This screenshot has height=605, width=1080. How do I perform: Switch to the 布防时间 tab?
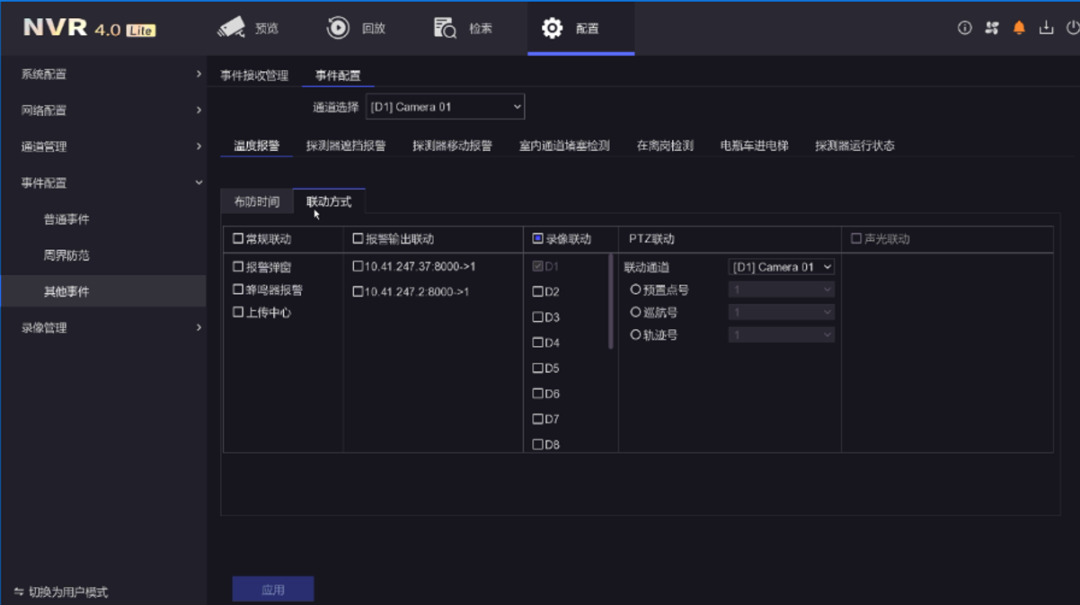257,202
